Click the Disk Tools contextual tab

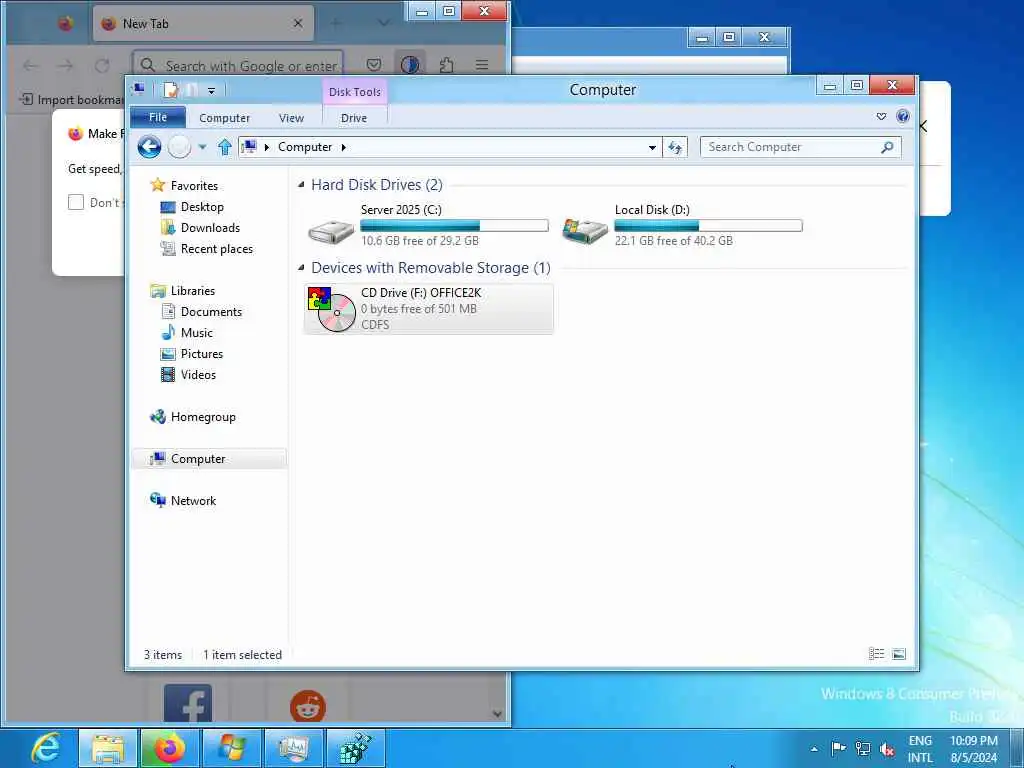pos(355,92)
